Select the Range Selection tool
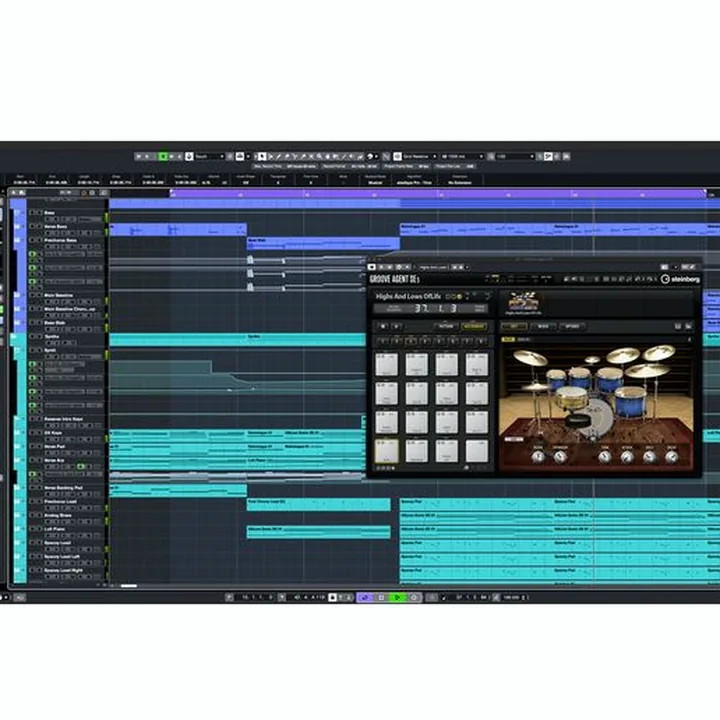Screen dimensions: 720x720 270,157
